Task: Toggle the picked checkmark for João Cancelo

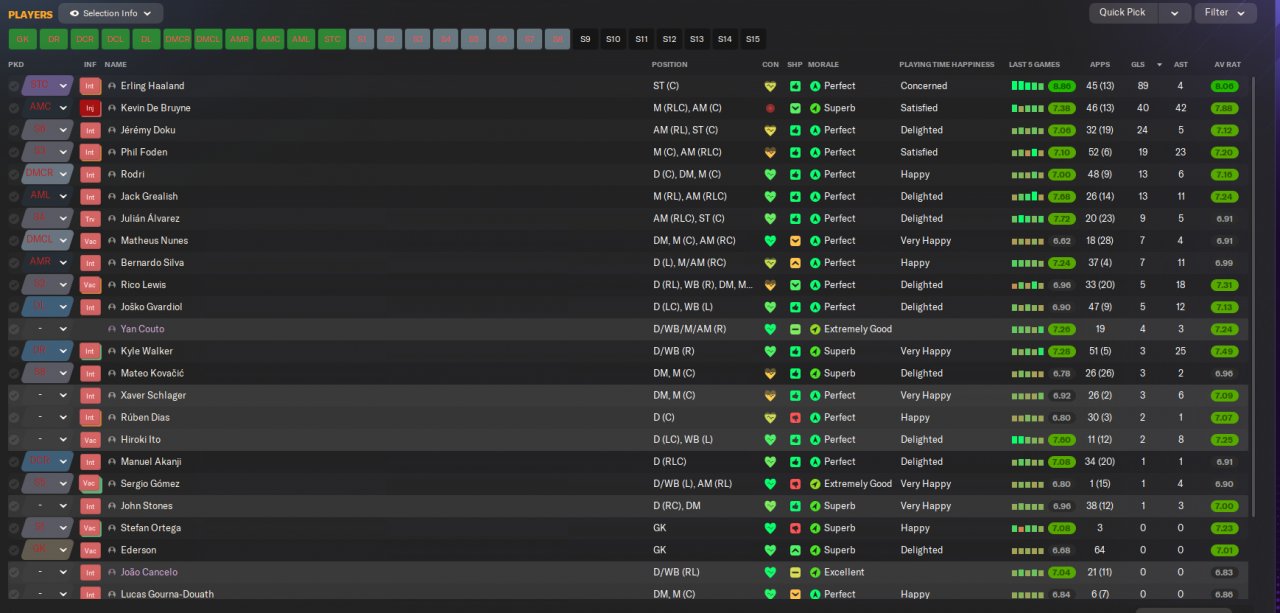Action: (14, 572)
